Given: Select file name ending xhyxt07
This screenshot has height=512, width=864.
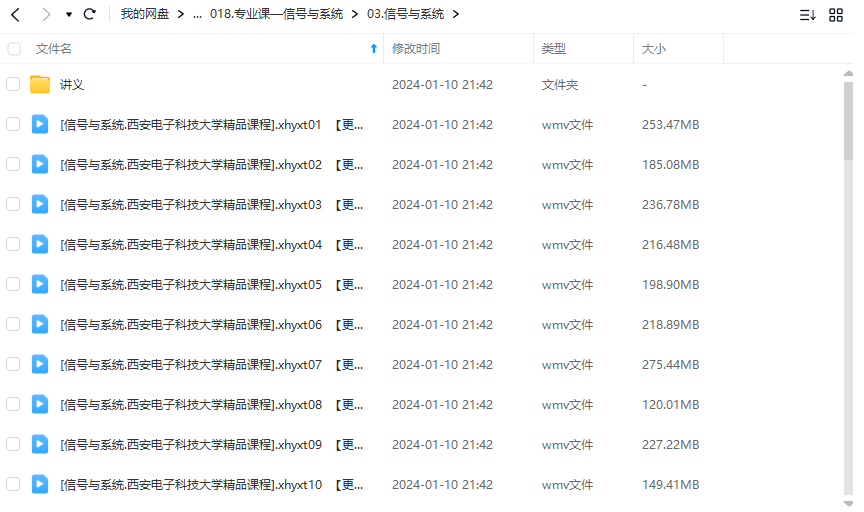Looking at the screenshot, I should click(212, 365).
